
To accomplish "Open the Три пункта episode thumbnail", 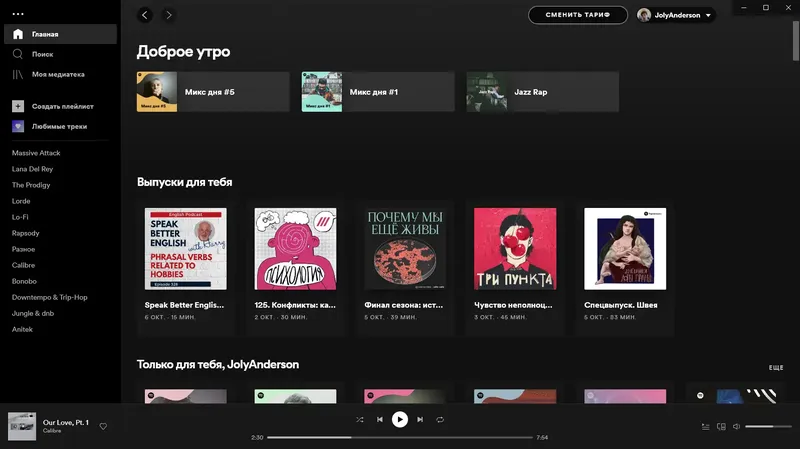I will point(515,248).
